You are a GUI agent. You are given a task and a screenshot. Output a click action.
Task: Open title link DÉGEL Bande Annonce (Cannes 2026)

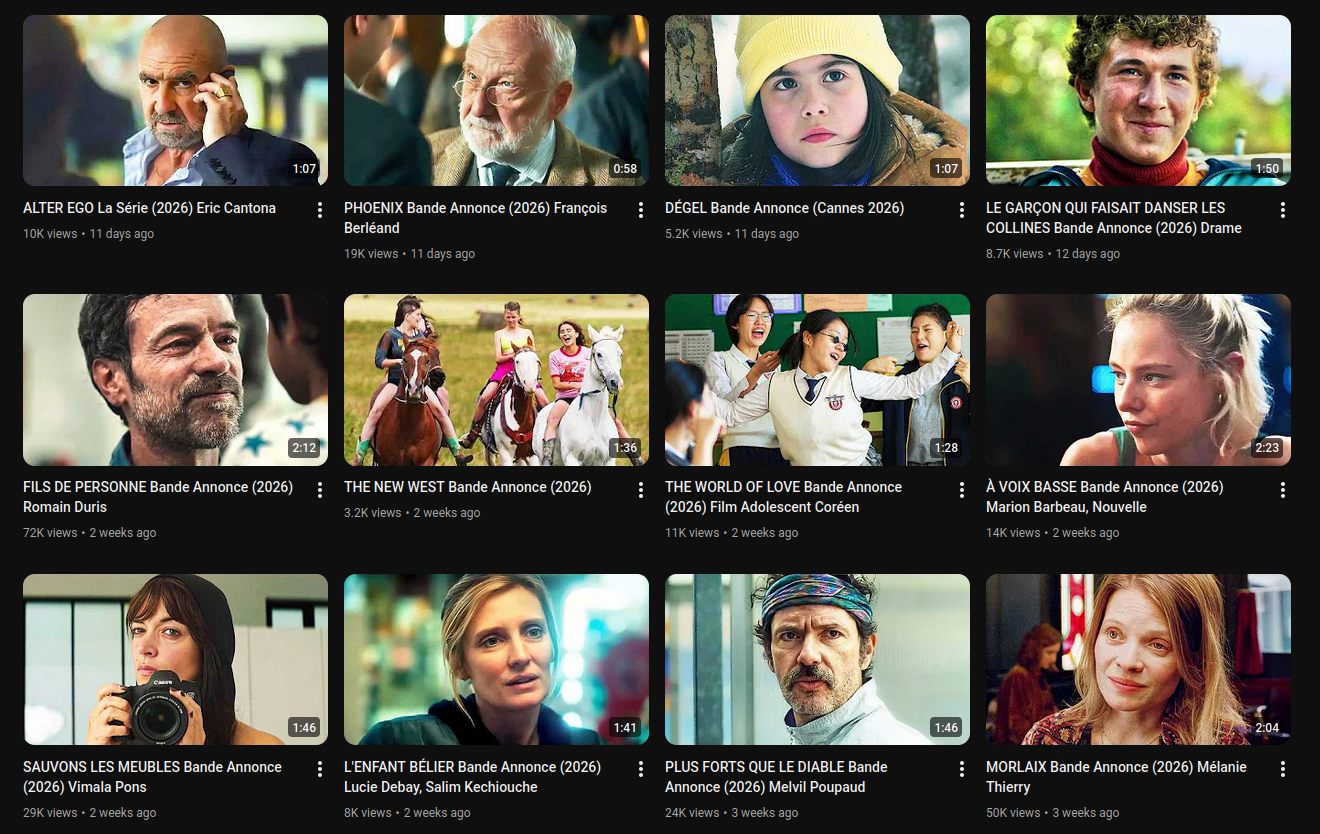tap(784, 208)
